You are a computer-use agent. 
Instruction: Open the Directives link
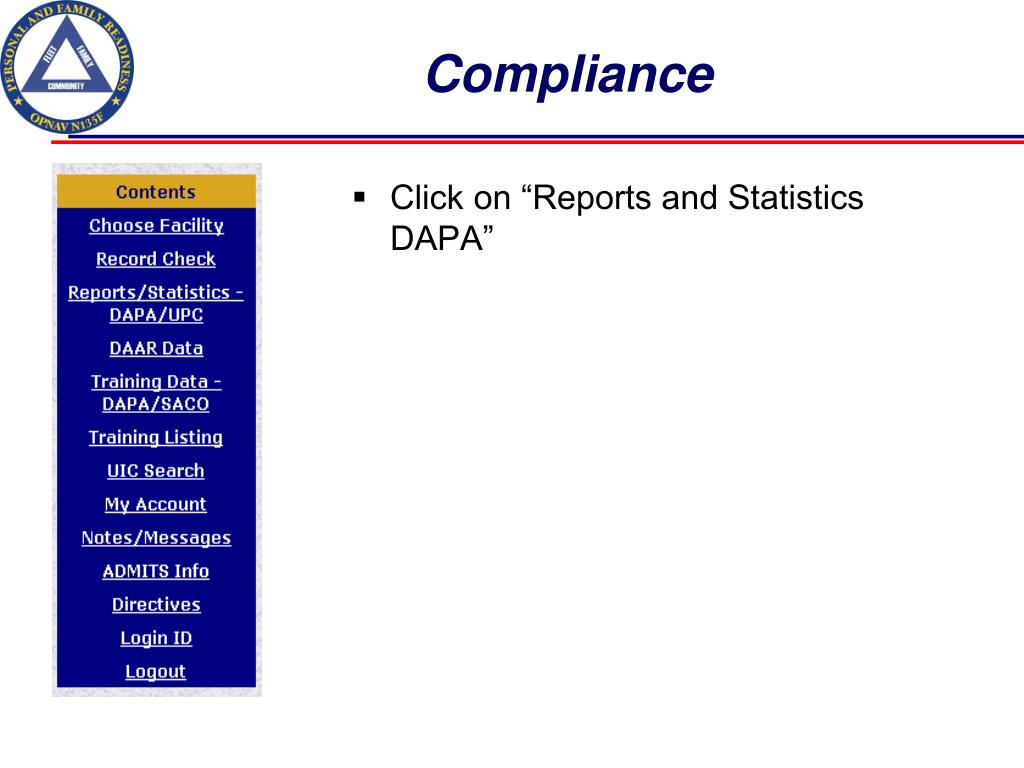tap(156, 604)
